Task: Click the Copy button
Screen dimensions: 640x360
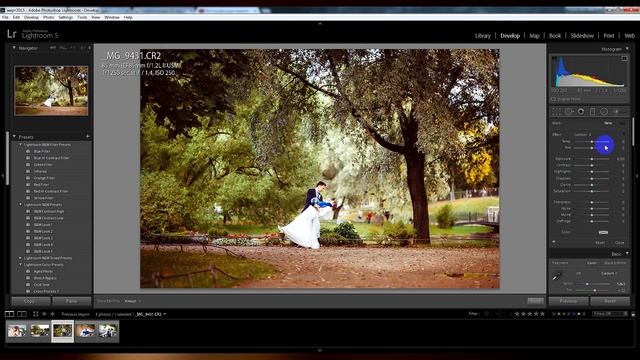Action: pos(31,301)
